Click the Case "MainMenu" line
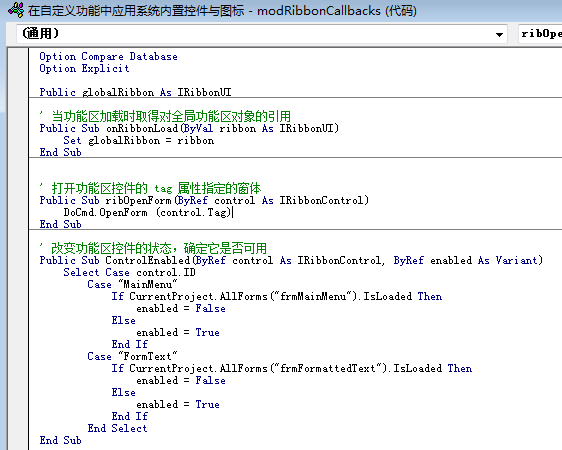Image resolution: width=562 pixels, height=450 pixels. tap(132, 284)
